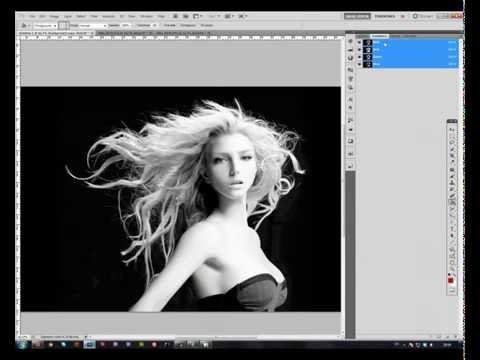Open the Window menu
Image resolution: width=480 pixels, height=360 pixels.
[x=147, y=16]
